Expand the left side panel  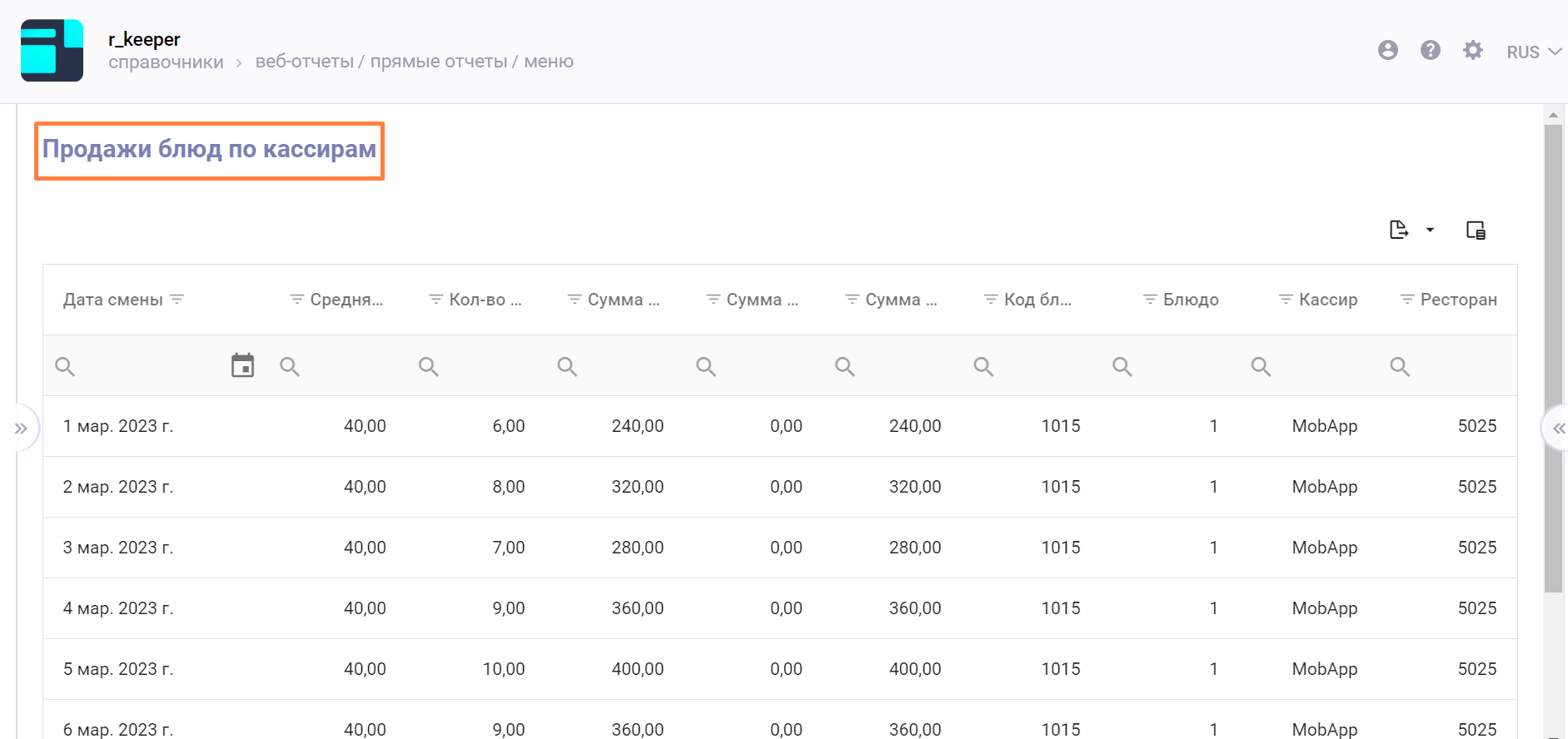pyautogui.click(x=21, y=429)
